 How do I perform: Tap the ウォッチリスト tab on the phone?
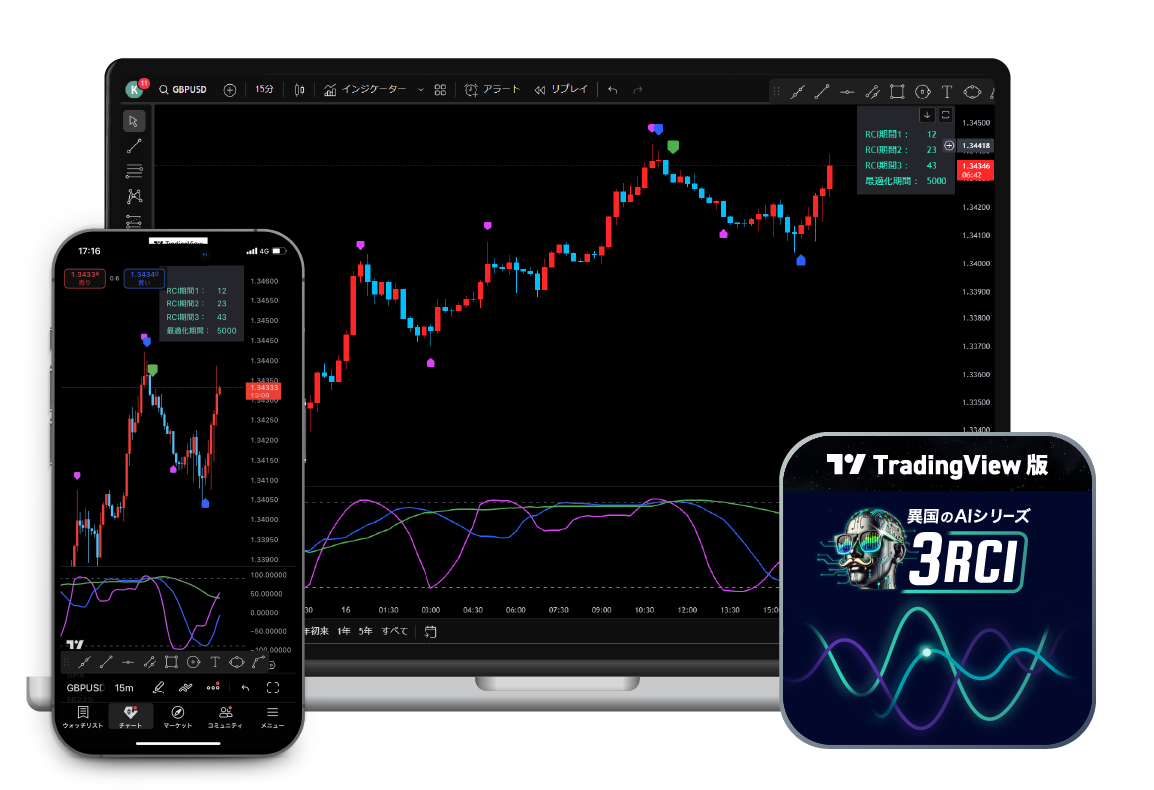(x=83, y=716)
